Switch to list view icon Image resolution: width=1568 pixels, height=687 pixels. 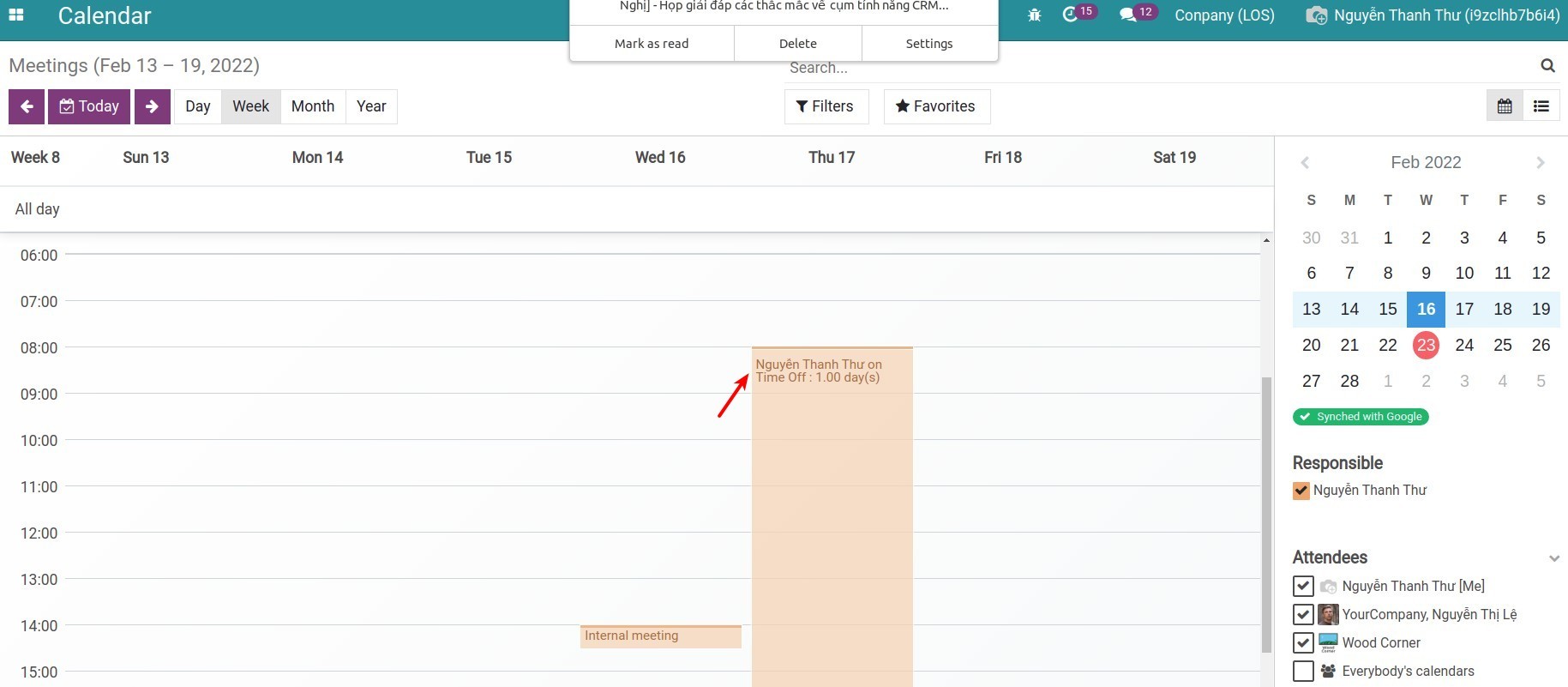(1541, 106)
